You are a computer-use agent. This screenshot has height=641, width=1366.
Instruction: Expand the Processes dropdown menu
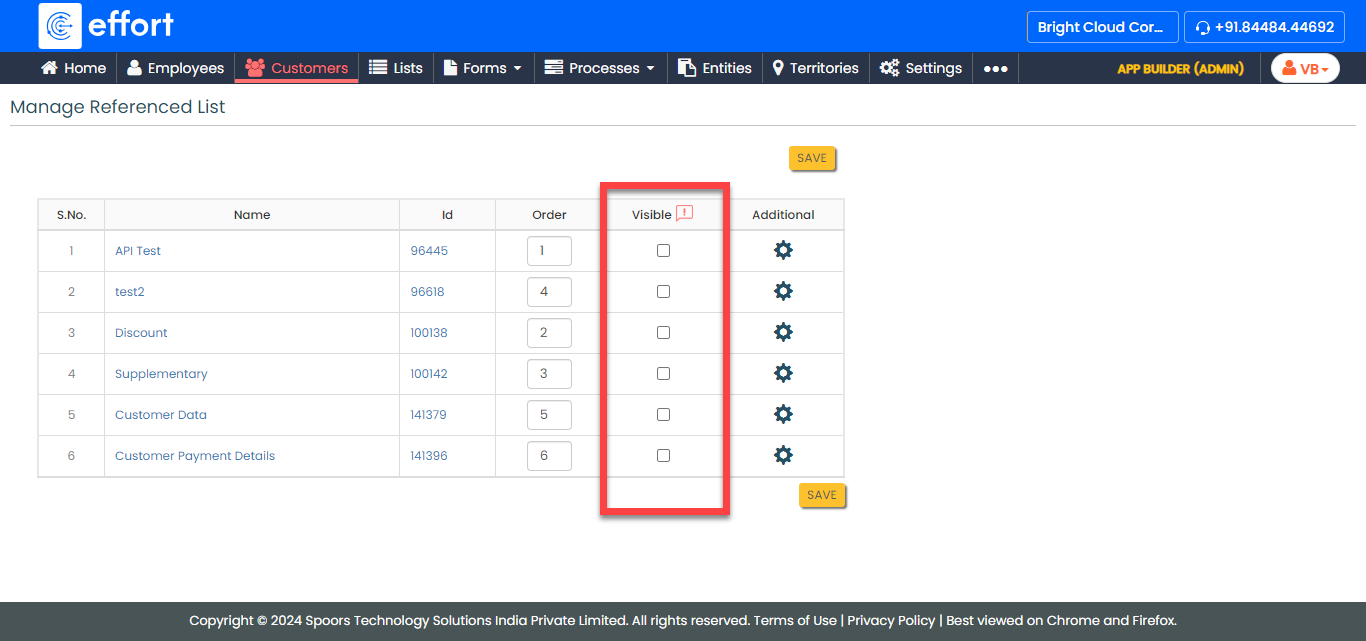[600, 68]
